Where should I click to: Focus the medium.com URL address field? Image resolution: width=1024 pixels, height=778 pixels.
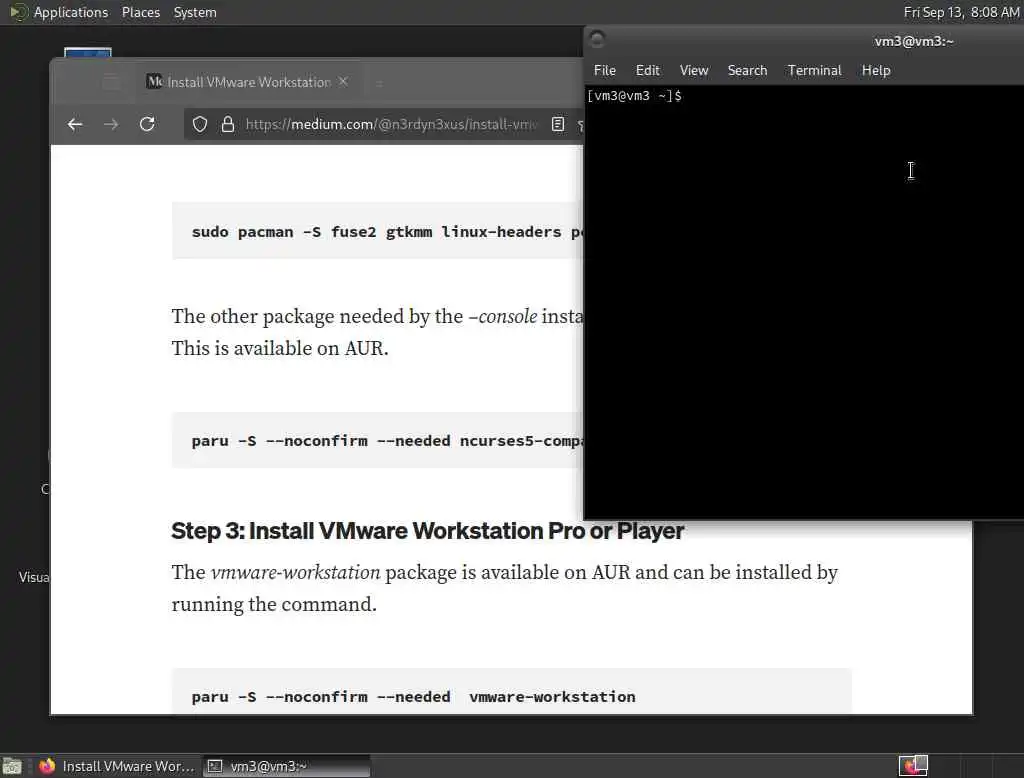(x=391, y=124)
